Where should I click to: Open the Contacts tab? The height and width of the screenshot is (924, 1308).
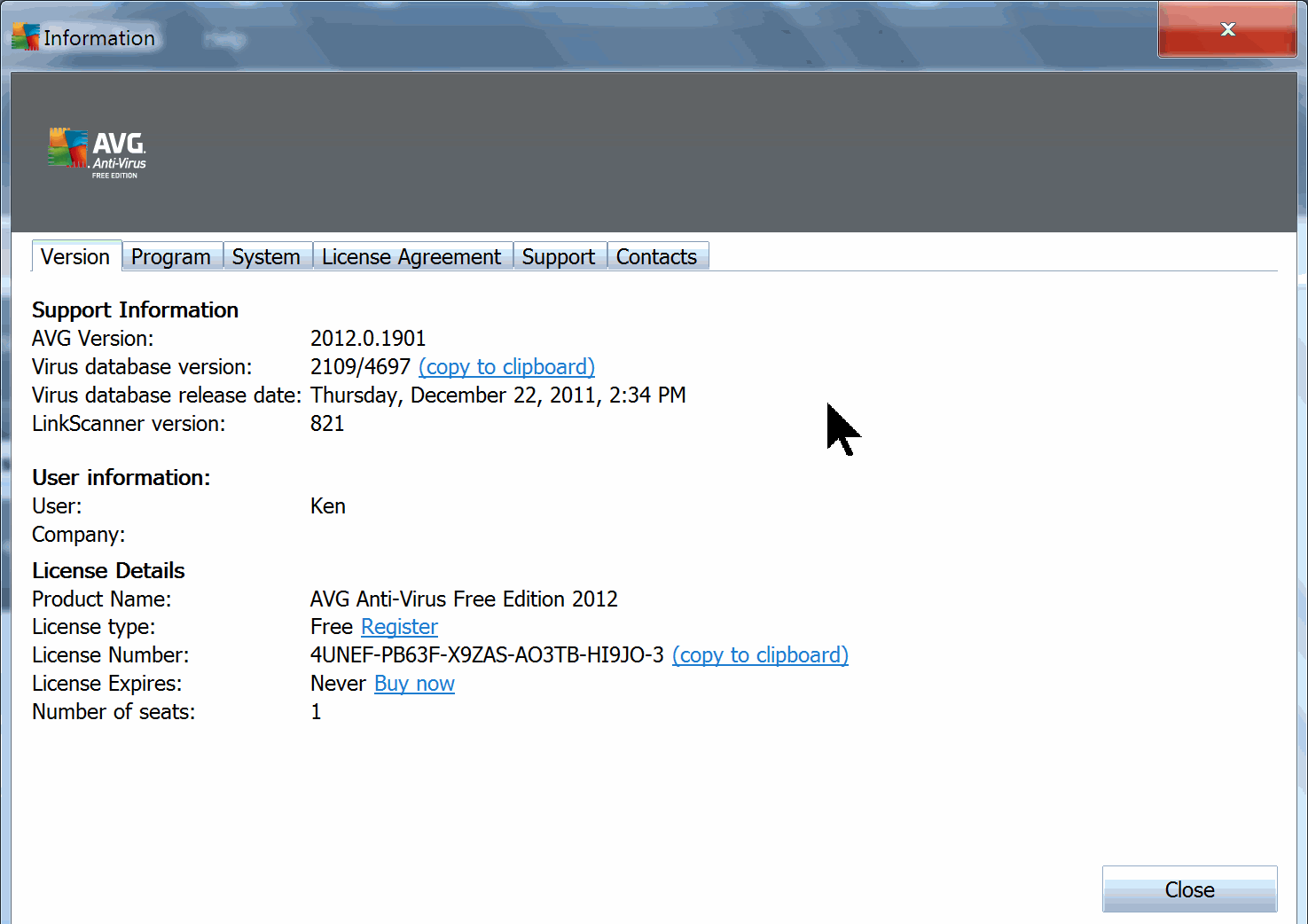tap(657, 256)
